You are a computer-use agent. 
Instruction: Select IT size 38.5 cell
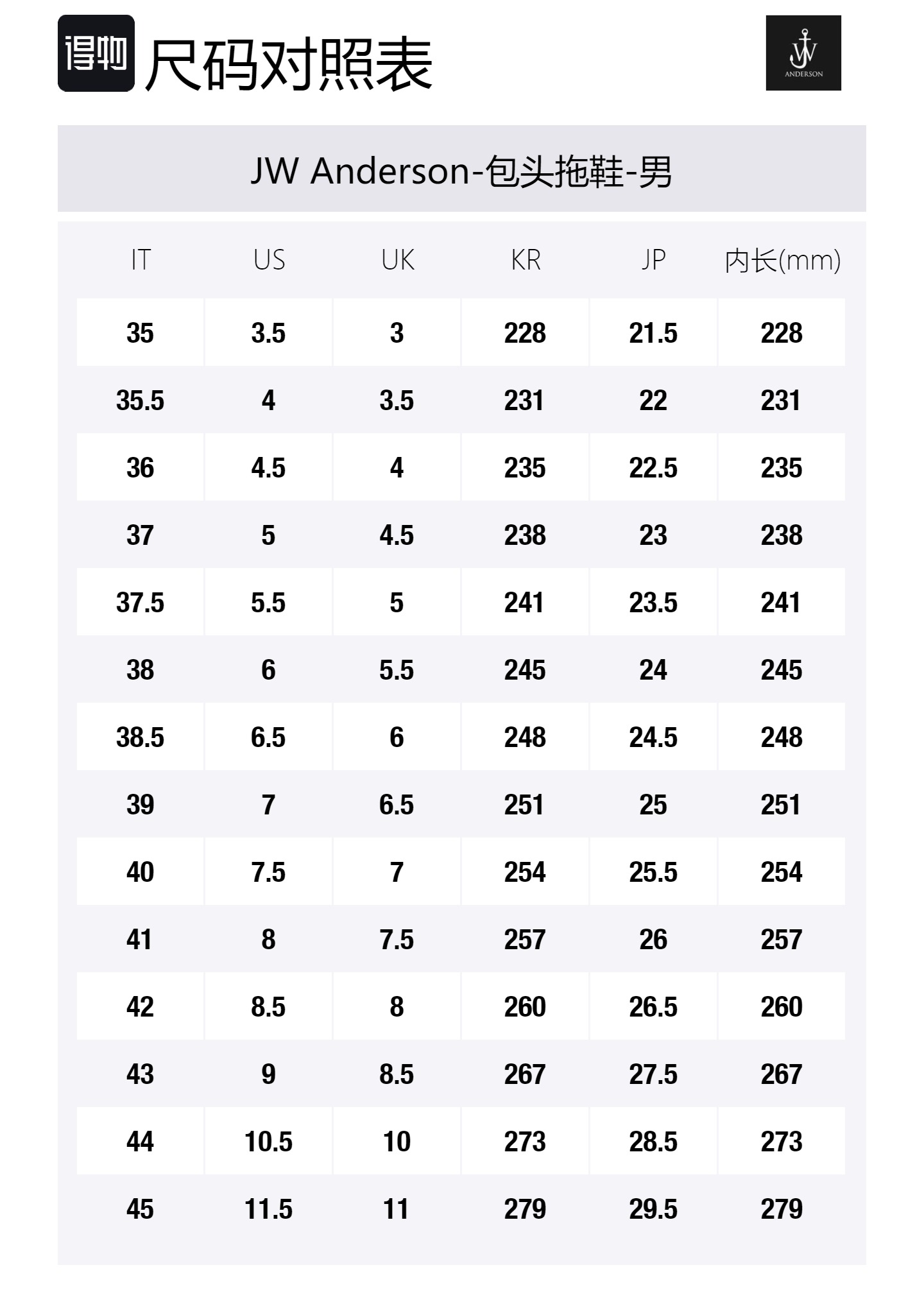(x=141, y=737)
